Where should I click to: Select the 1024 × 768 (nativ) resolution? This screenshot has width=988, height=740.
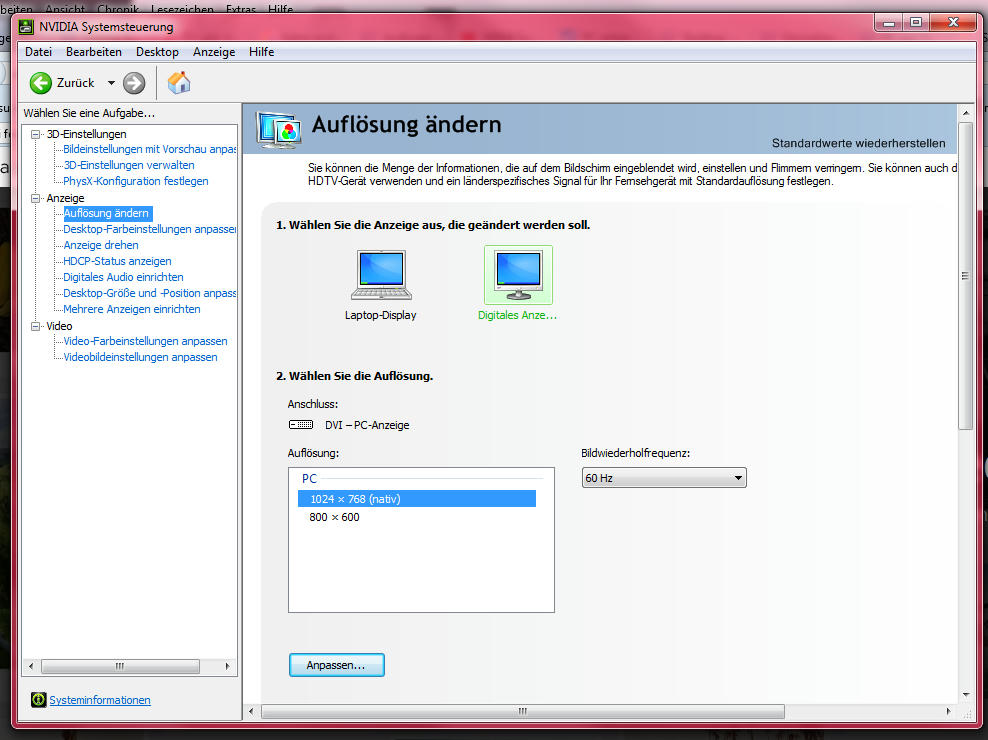(416, 499)
